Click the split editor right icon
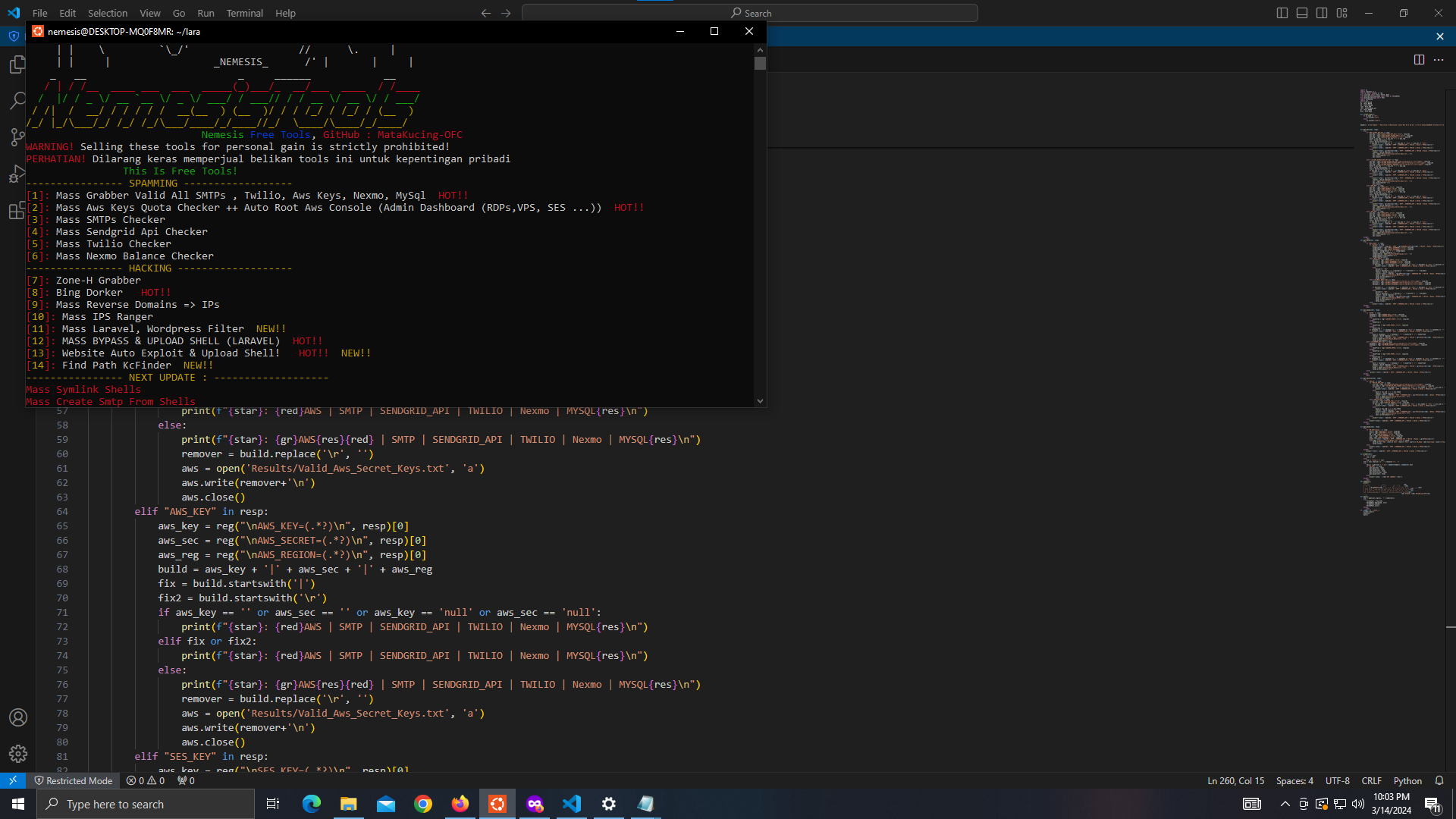The height and width of the screenshot is (819, 1456). (1419, 60)
